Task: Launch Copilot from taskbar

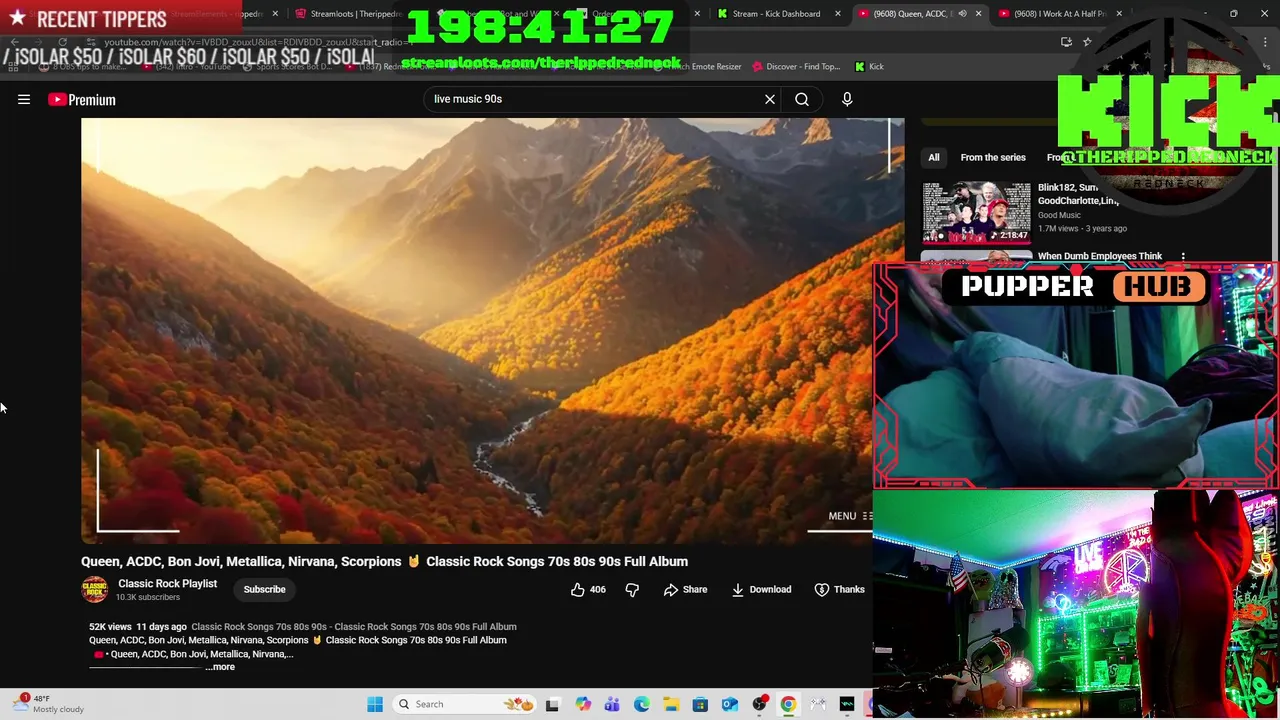Action: pos(583,704)
